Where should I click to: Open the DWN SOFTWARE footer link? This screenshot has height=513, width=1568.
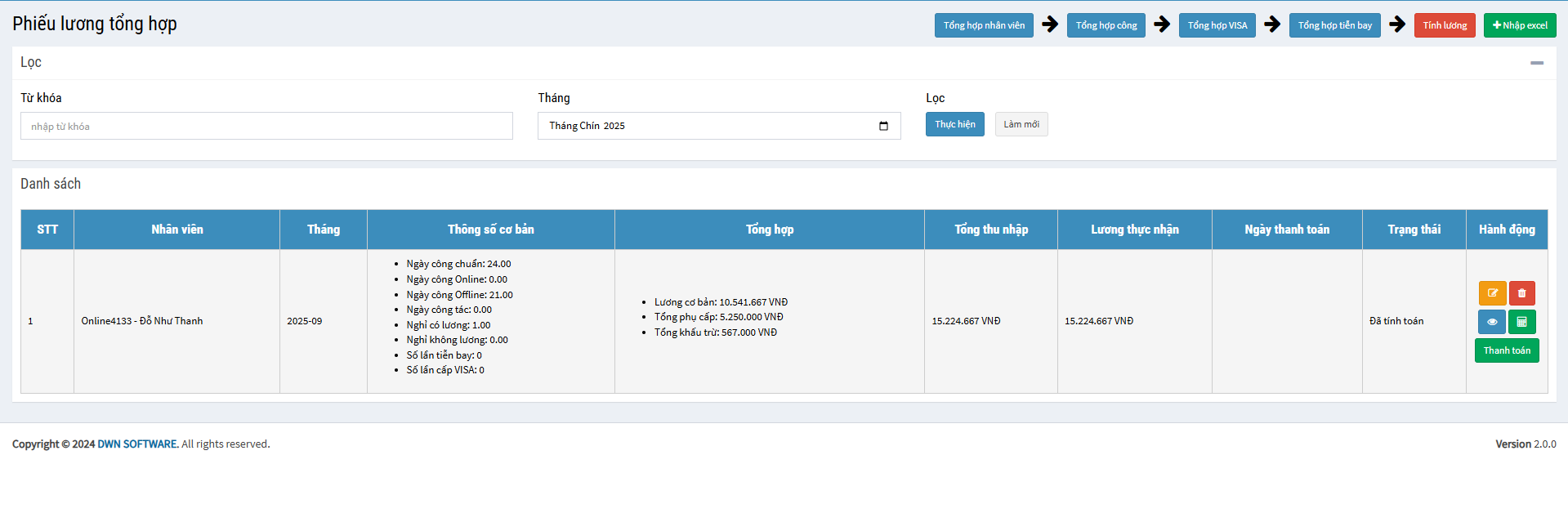click(137, 444)
